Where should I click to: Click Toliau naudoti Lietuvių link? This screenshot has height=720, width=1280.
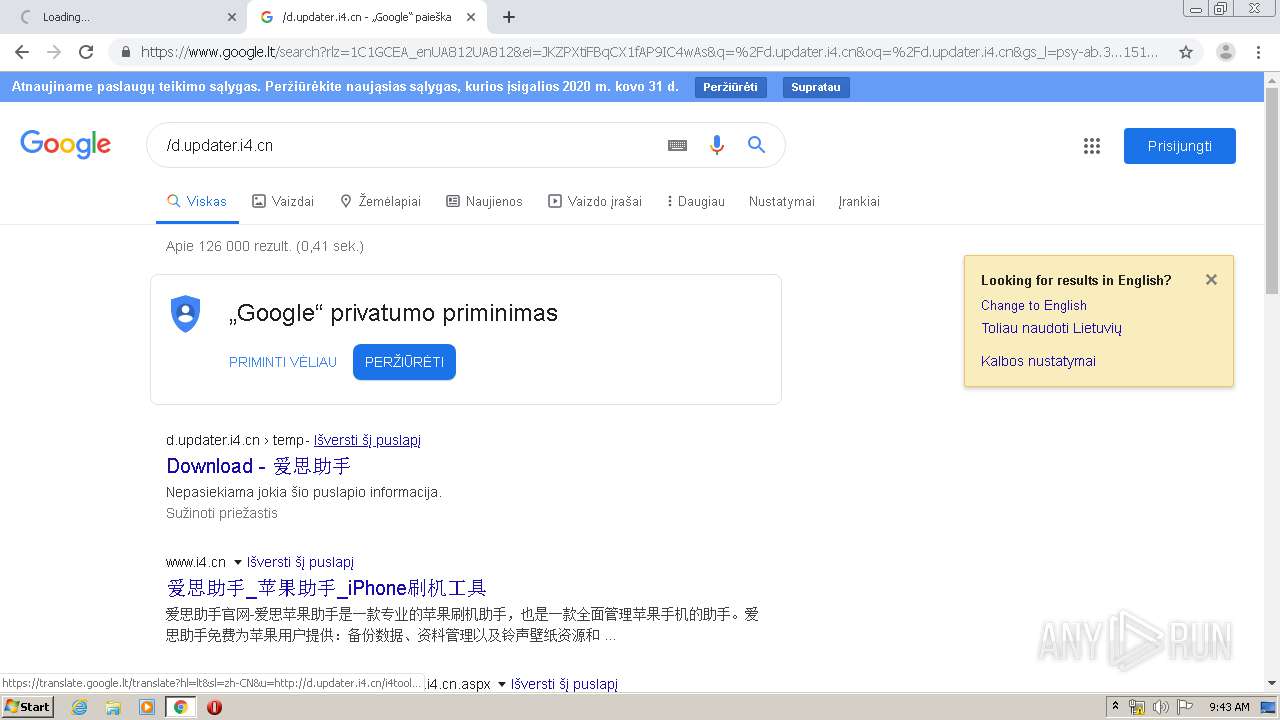point(1051,328)
